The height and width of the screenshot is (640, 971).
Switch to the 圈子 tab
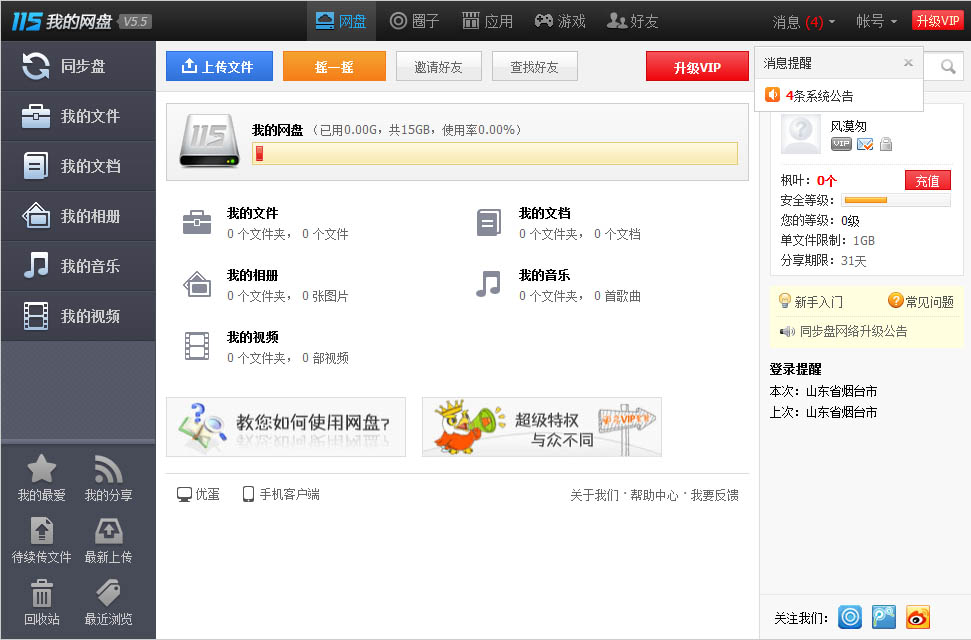(414, 22)
